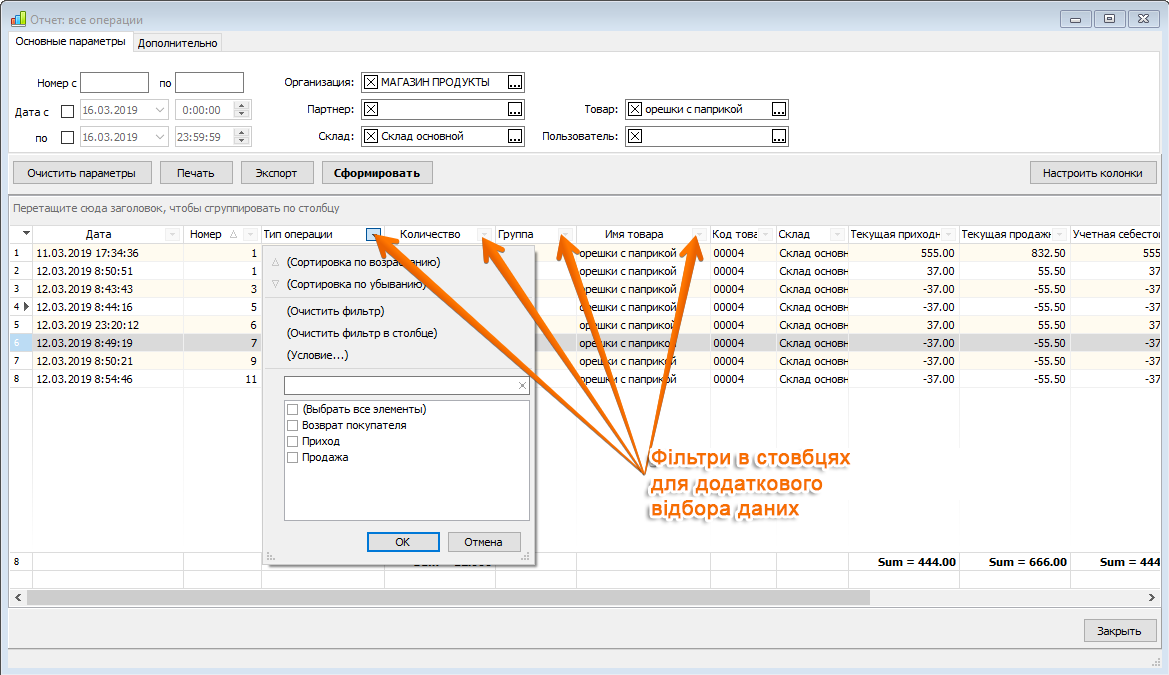Image resolution: width=1169 pixels, height=675 pixels.
Task: Decrease the 0:00:00 start time spinner
Action: (x=242, y=114)
